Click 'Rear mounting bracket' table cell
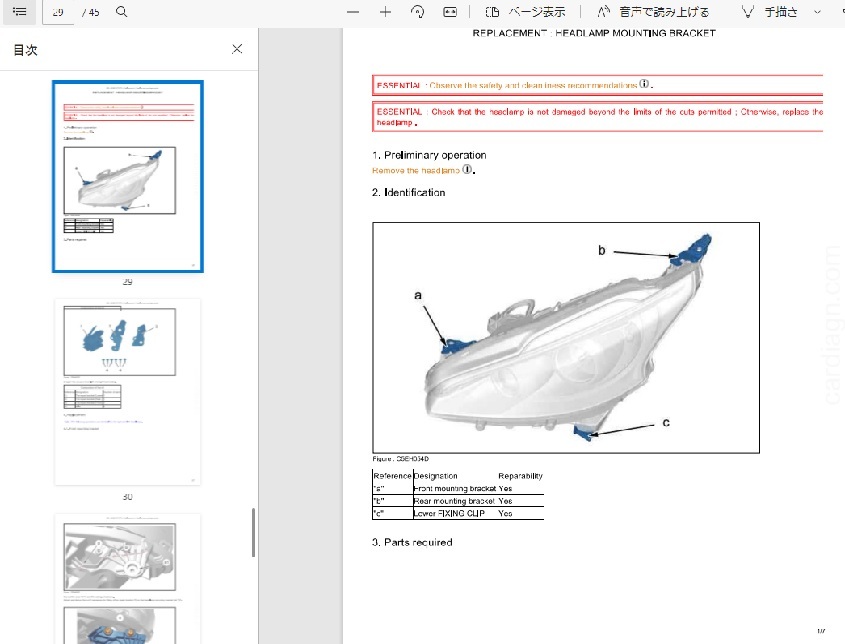This screenshot has width=845, height=644. pos(454,501)
